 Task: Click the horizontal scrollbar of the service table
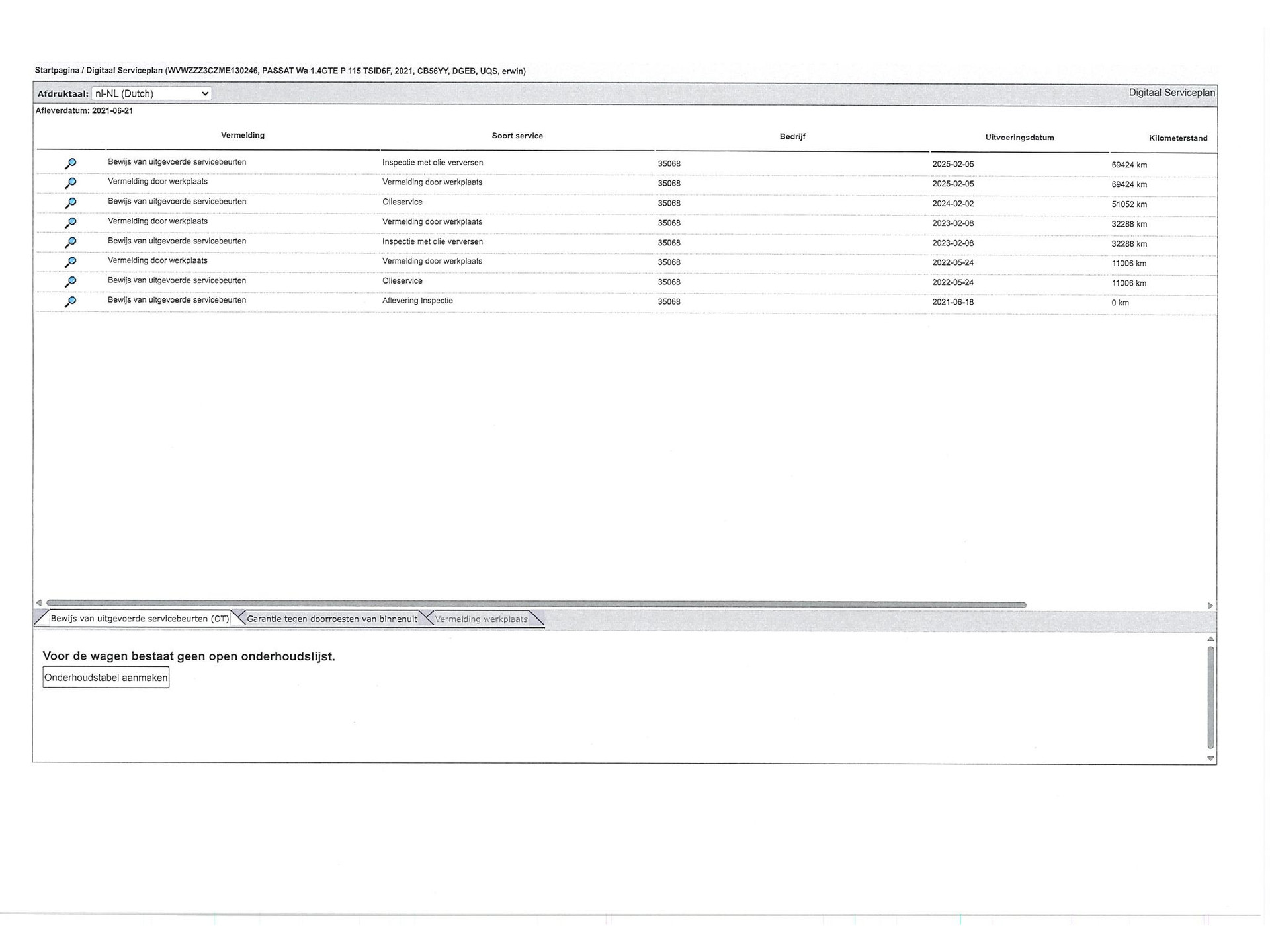536,604
